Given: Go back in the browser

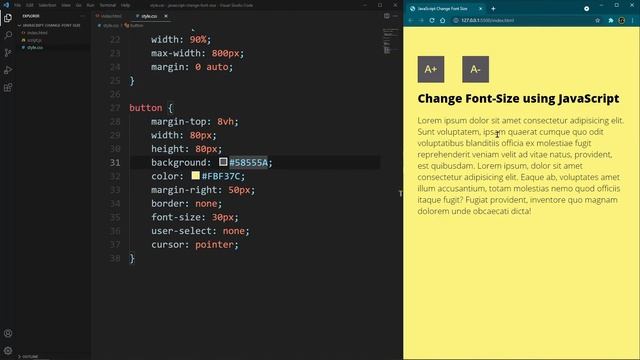Looking at the screenshot, I should (411, 20).
